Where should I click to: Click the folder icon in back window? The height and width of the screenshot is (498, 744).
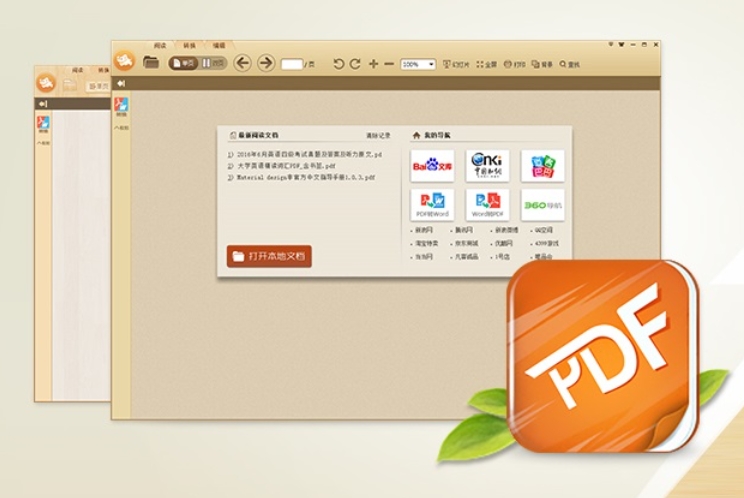click(x=70, y=85)
